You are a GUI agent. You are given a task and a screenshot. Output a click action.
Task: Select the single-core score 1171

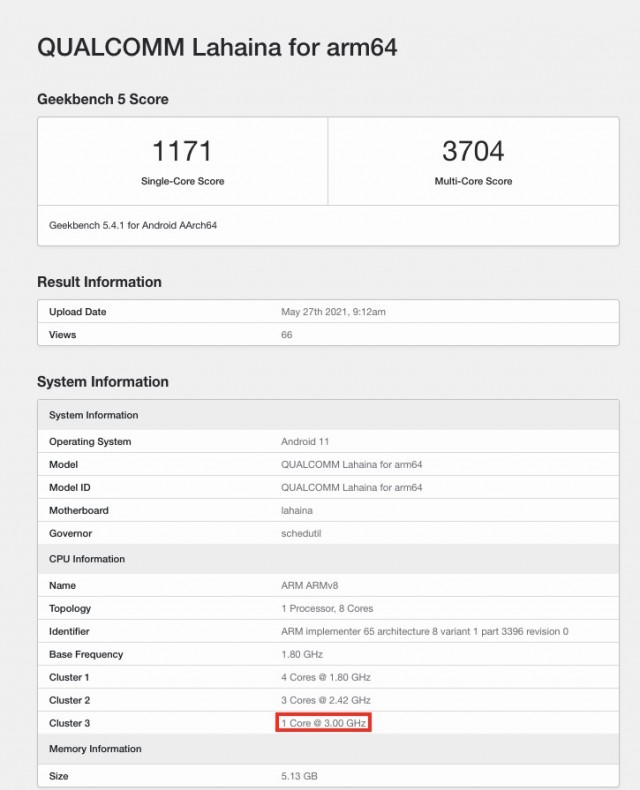[182, 151]
